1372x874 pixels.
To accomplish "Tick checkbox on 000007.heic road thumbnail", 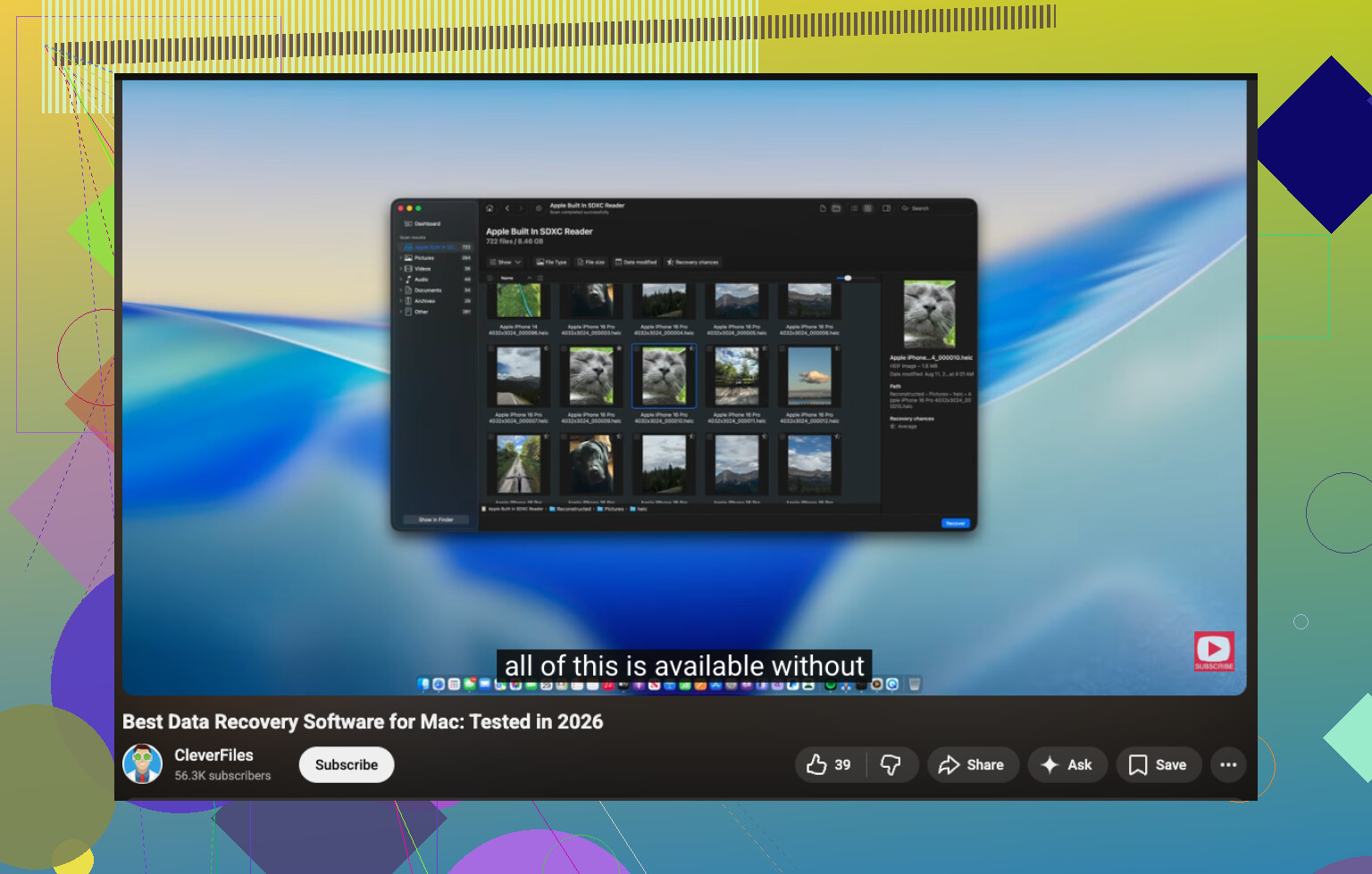I will click(x=491, y=348).
